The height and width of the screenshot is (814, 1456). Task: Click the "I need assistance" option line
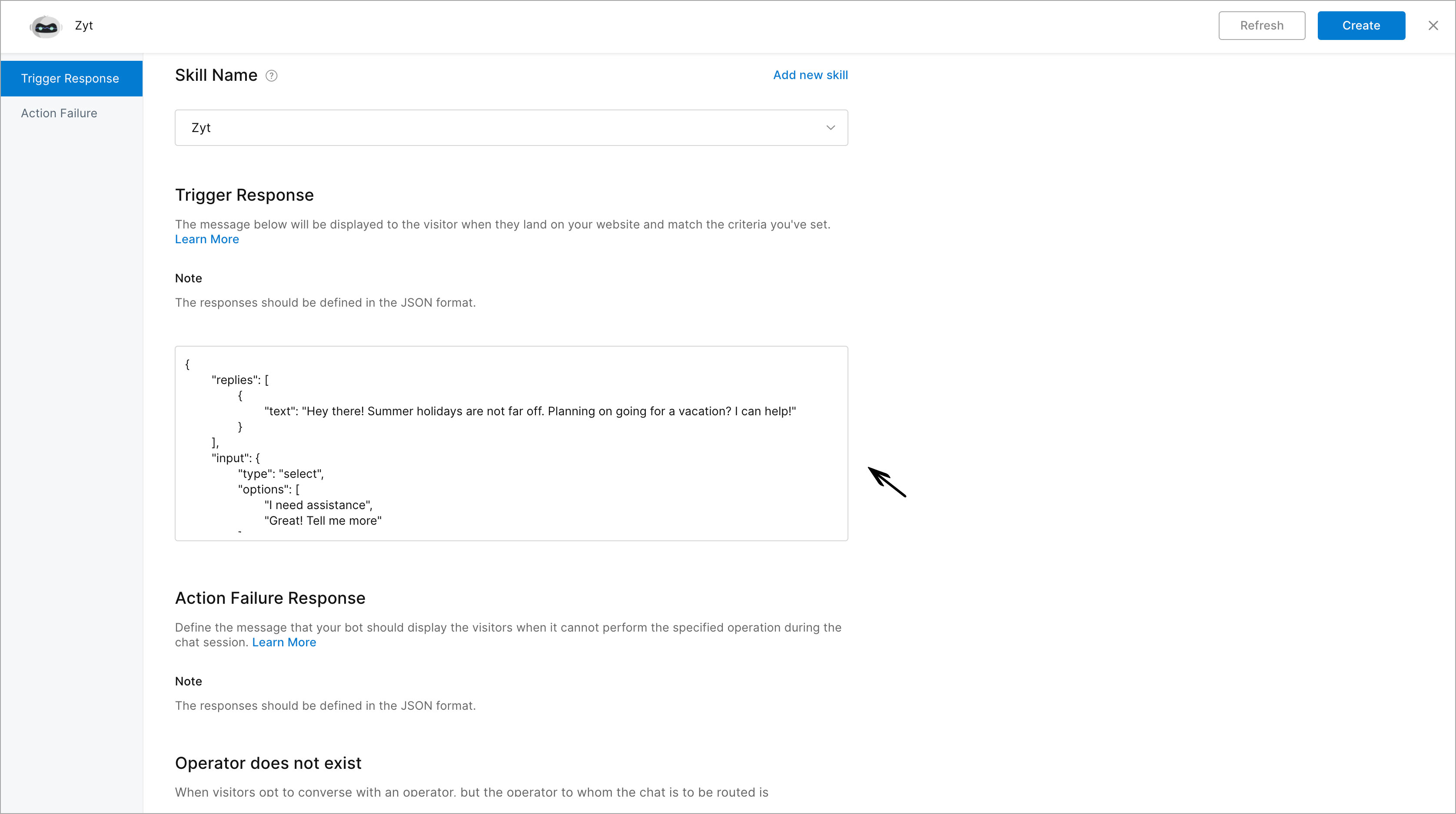(318, 505)
